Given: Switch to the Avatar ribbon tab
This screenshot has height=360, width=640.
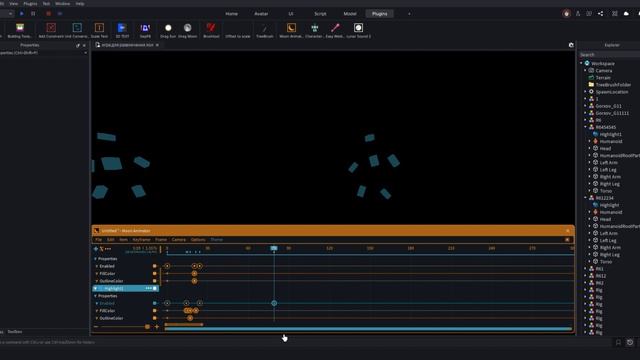Looking at the screenshot, I should (x=261, y=13).
